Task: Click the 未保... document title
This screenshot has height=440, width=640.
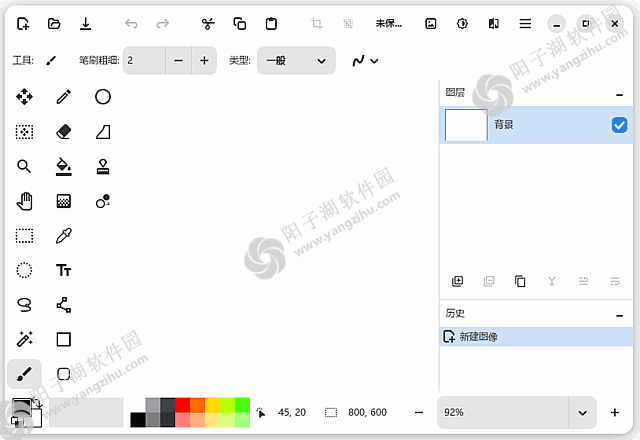Action: pyautogui.click(x=389, y=24)
